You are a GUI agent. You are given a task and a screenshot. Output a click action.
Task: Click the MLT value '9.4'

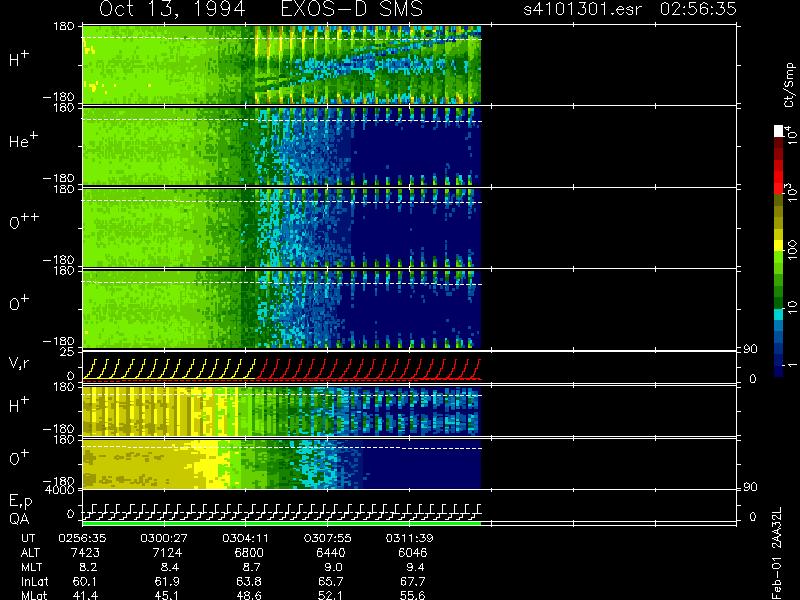(416, 567)
